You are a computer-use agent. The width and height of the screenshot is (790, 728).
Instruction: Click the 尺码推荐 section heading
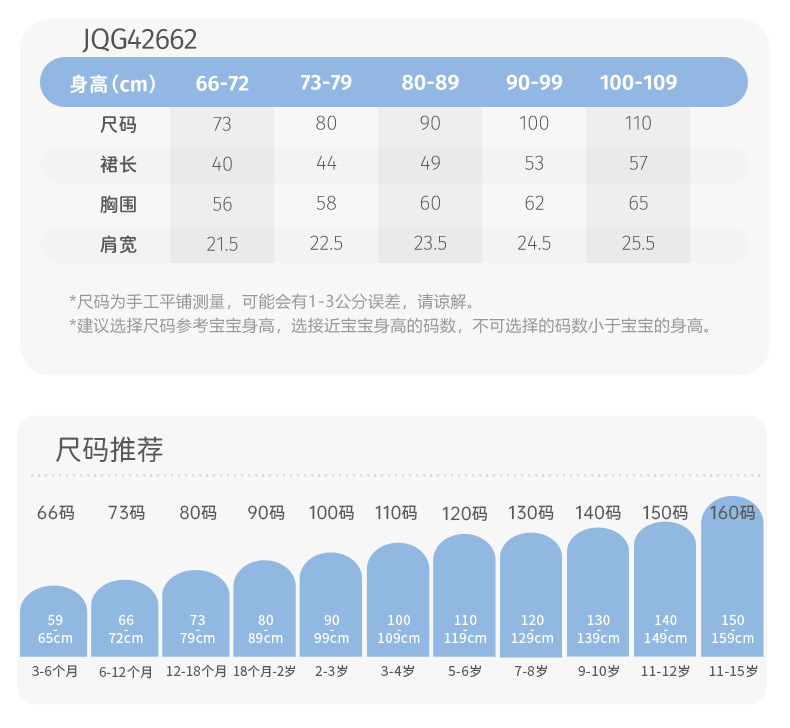(109, 449)
